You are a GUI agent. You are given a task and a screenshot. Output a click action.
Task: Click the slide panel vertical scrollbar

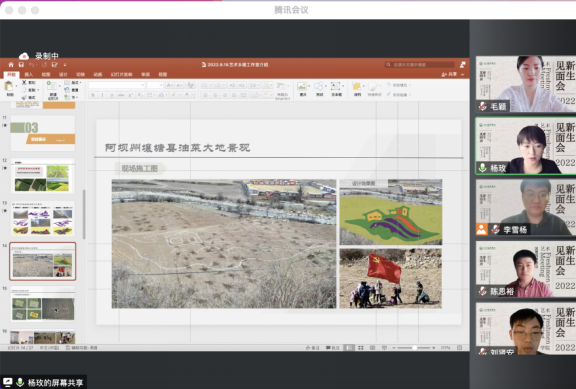coord(84,215)
